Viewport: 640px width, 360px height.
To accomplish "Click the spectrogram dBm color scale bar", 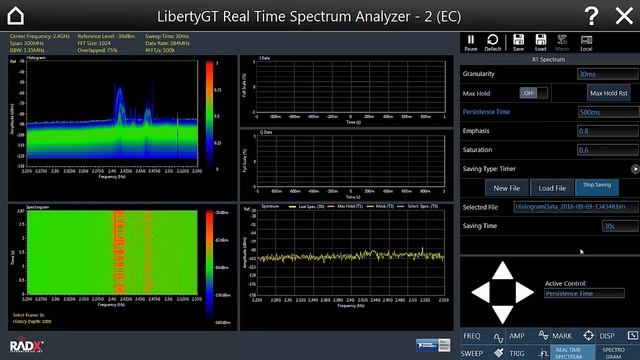I will pyautogui.click(x=209, y=266).
